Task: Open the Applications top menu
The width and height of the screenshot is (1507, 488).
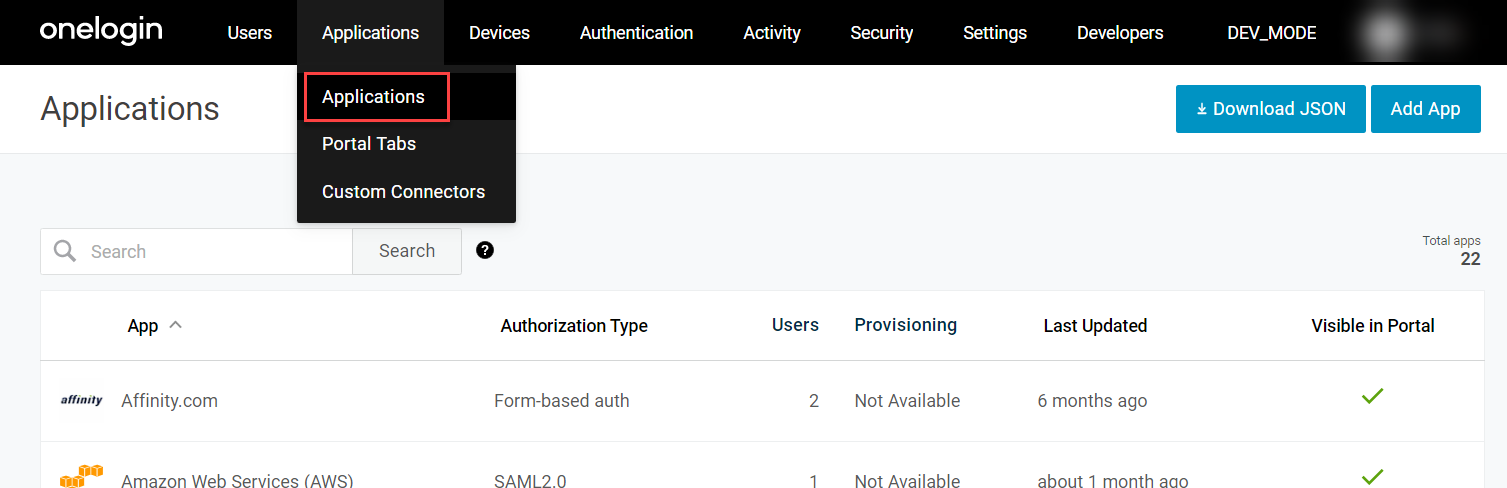Action: point(370,33)
